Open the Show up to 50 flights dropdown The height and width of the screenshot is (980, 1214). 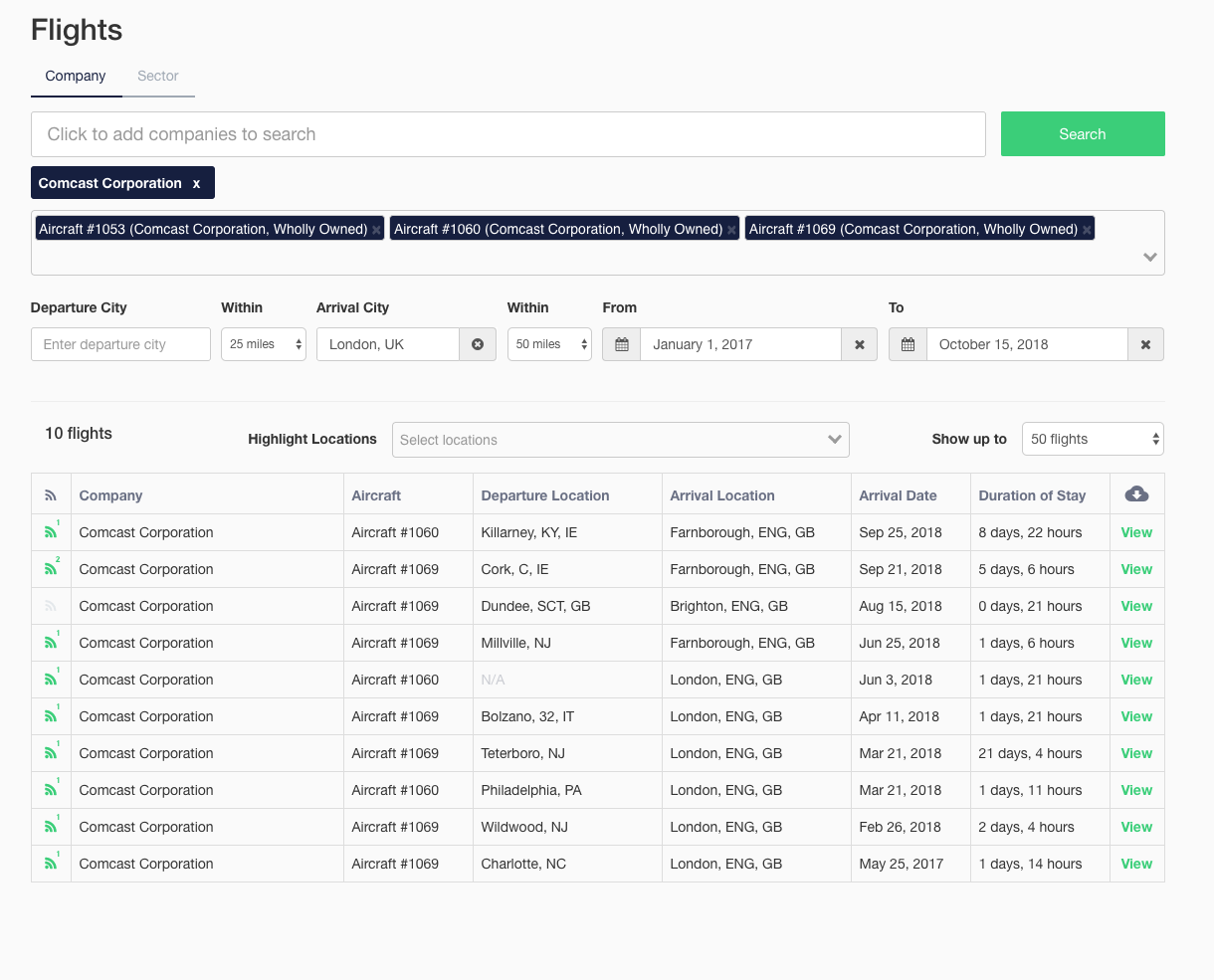point(1093,439)
